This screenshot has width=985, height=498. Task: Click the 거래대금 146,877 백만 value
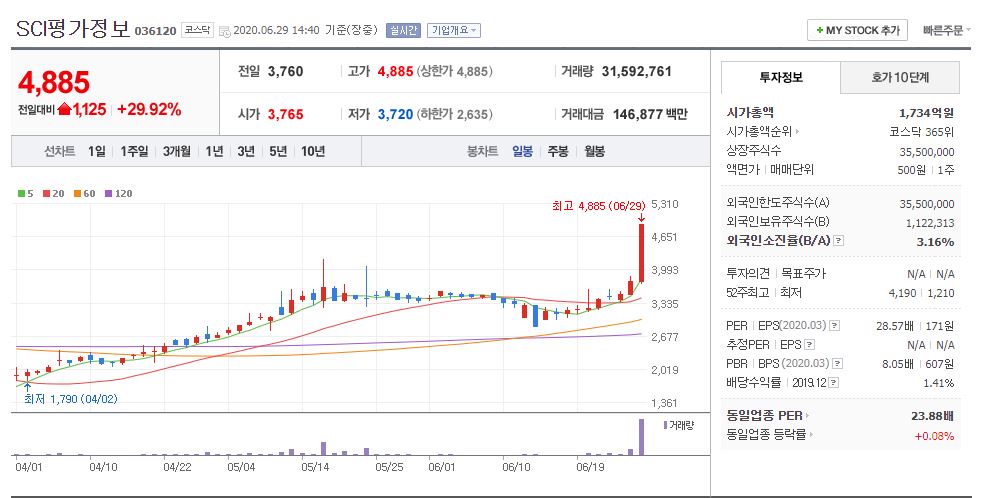click(650, 114)
